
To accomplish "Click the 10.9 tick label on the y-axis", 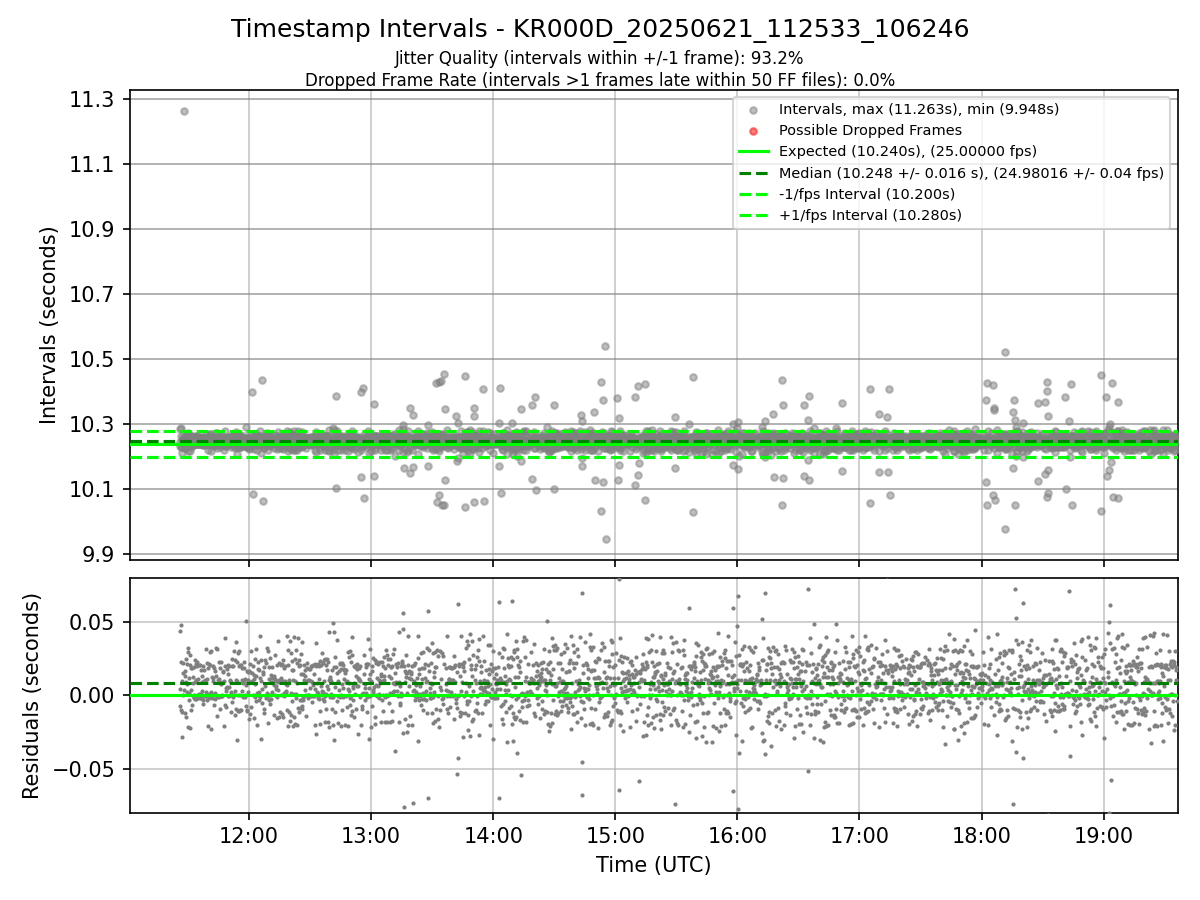I will tap(93, 229).
